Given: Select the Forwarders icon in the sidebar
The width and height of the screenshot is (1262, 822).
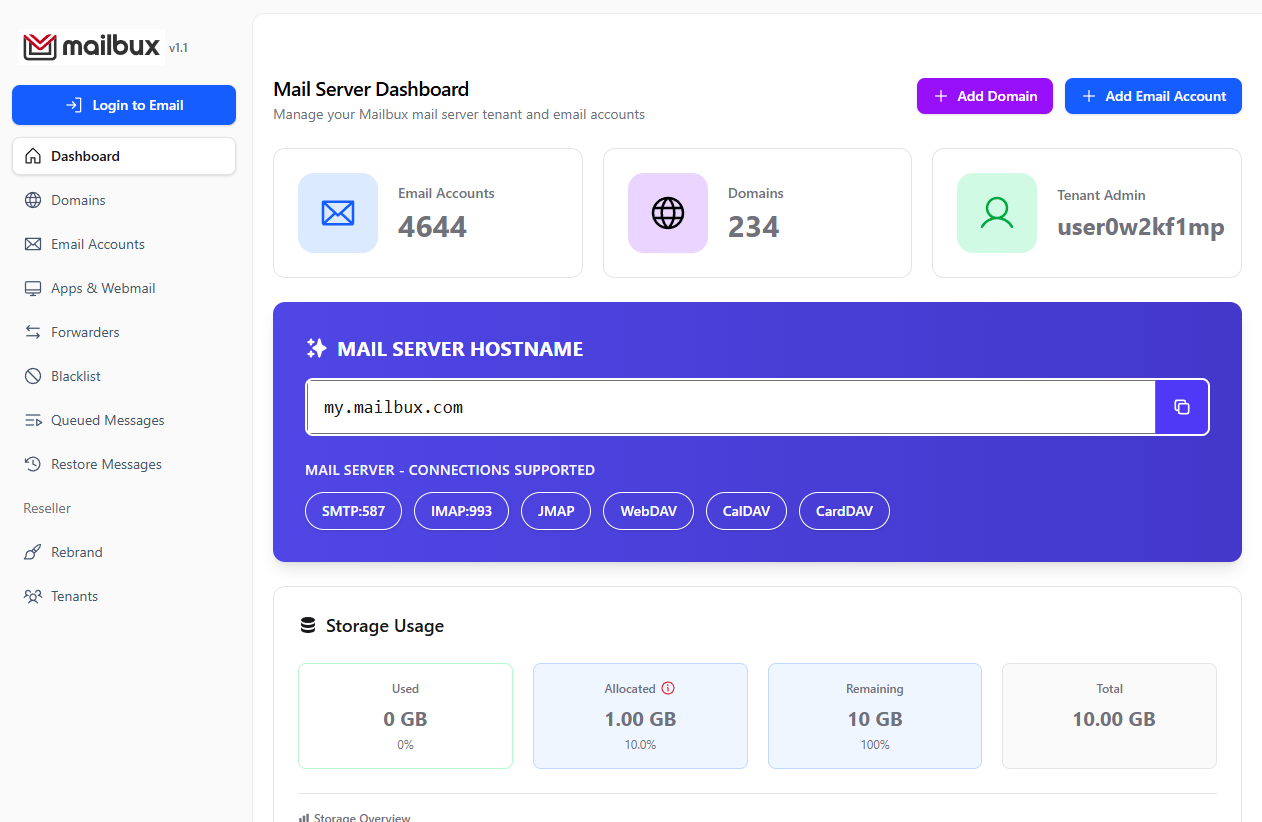Looking at the screenshot, I should 31,332.
